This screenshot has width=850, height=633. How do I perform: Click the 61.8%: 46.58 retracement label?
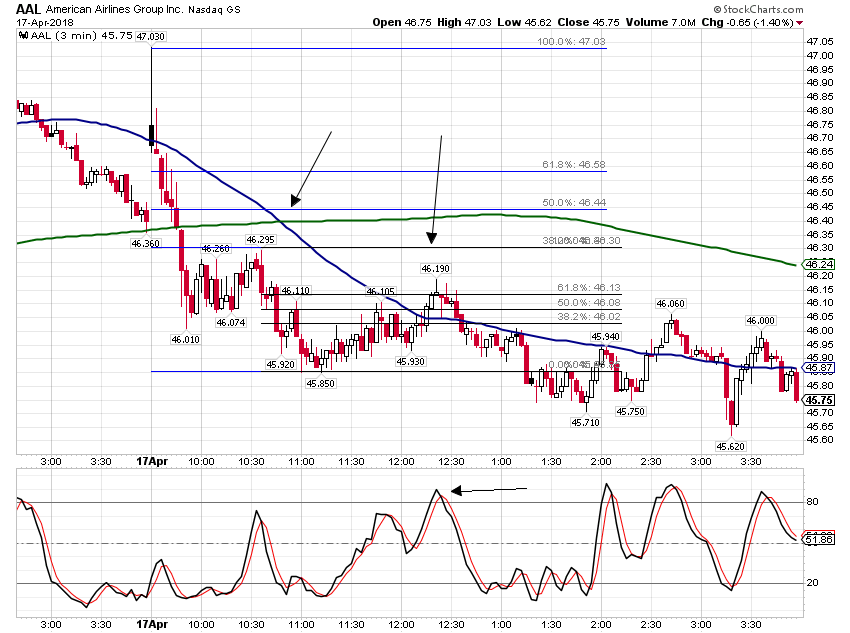(x=574, y=164)
